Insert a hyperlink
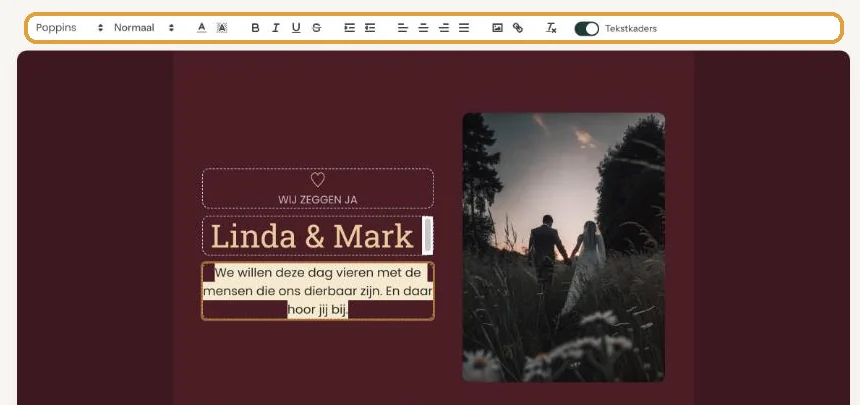The width and height of the screenshot is (860, 405). point(518,27)
